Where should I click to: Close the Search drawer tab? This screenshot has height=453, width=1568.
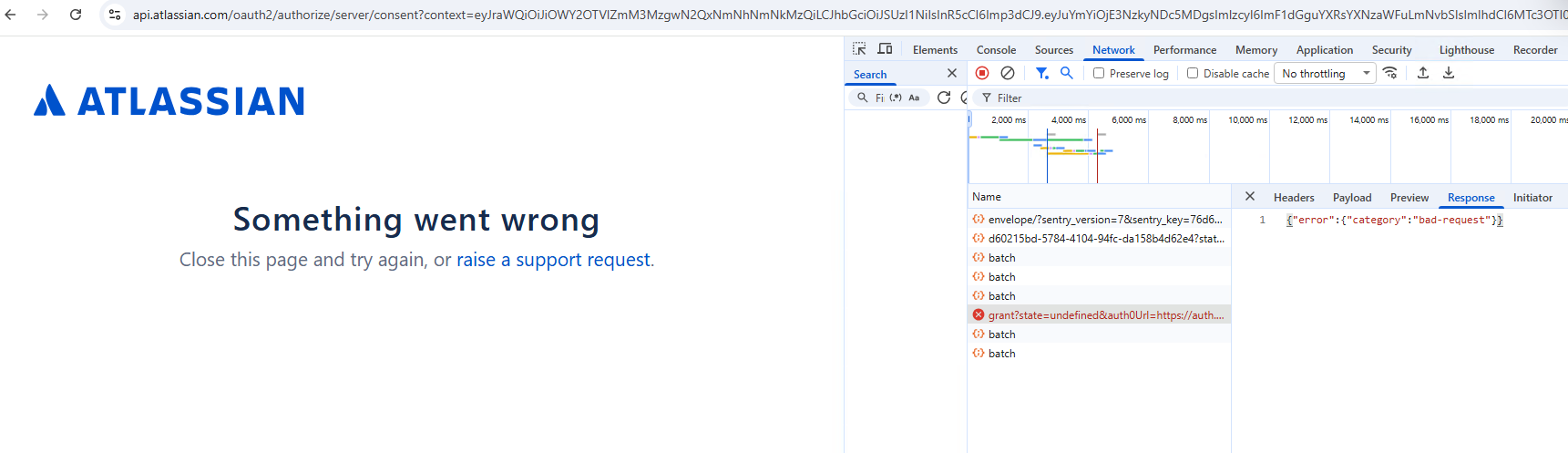tap(952, 74)
